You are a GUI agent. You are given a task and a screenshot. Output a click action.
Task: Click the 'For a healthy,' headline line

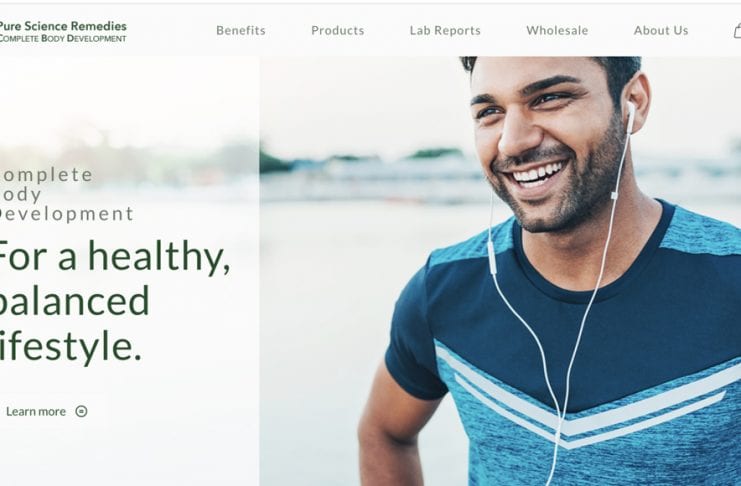(x=114, y=256)
